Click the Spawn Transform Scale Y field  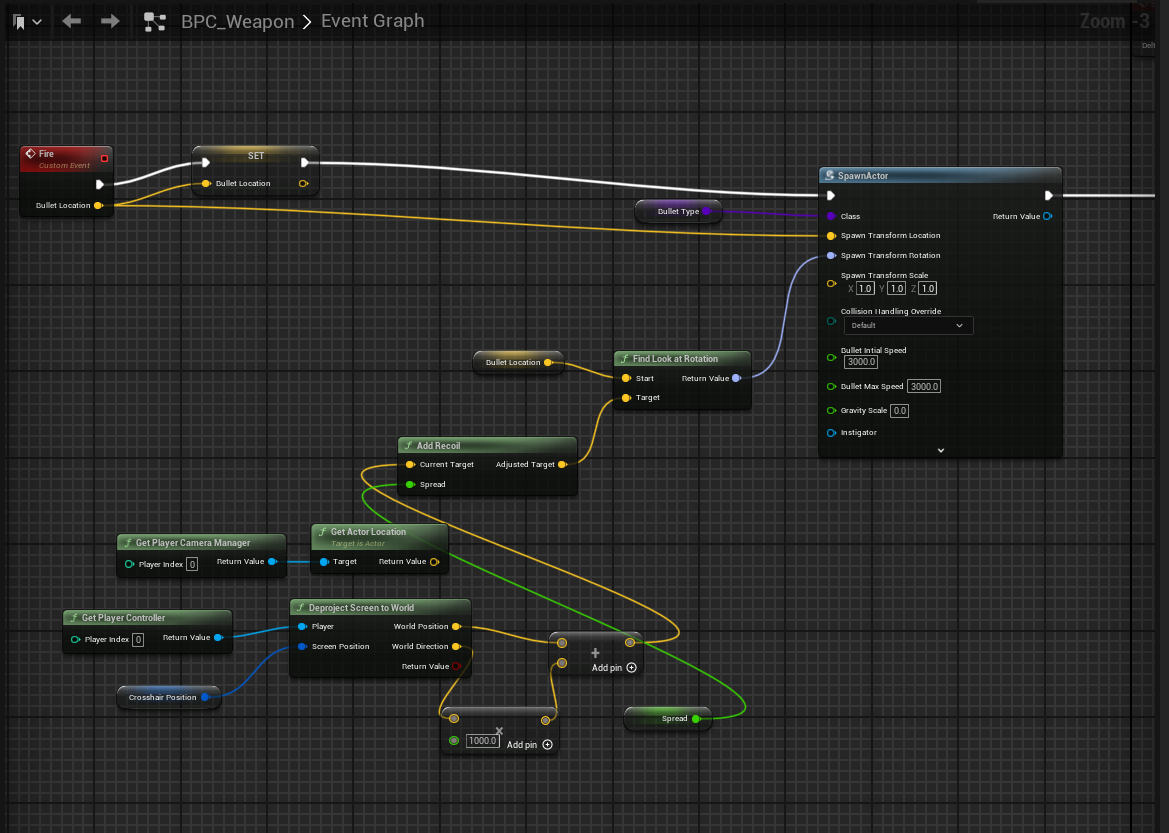[x=896, y=289]
